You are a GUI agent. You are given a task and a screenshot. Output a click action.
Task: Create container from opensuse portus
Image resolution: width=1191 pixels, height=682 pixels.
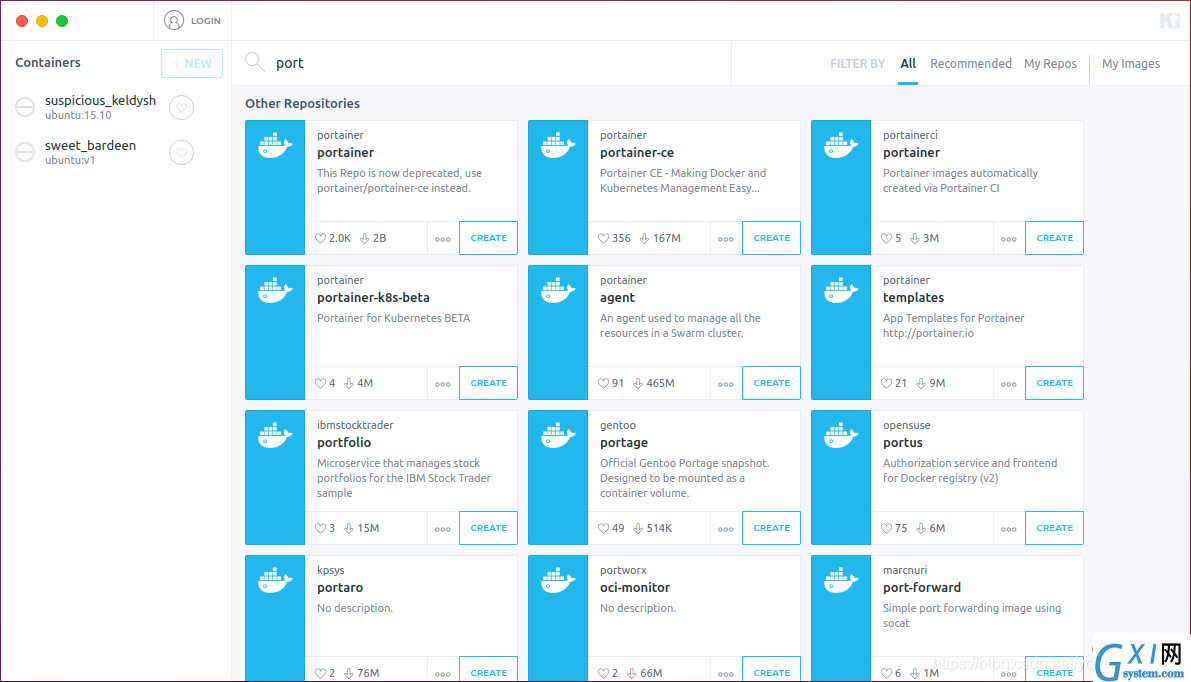1054,528
